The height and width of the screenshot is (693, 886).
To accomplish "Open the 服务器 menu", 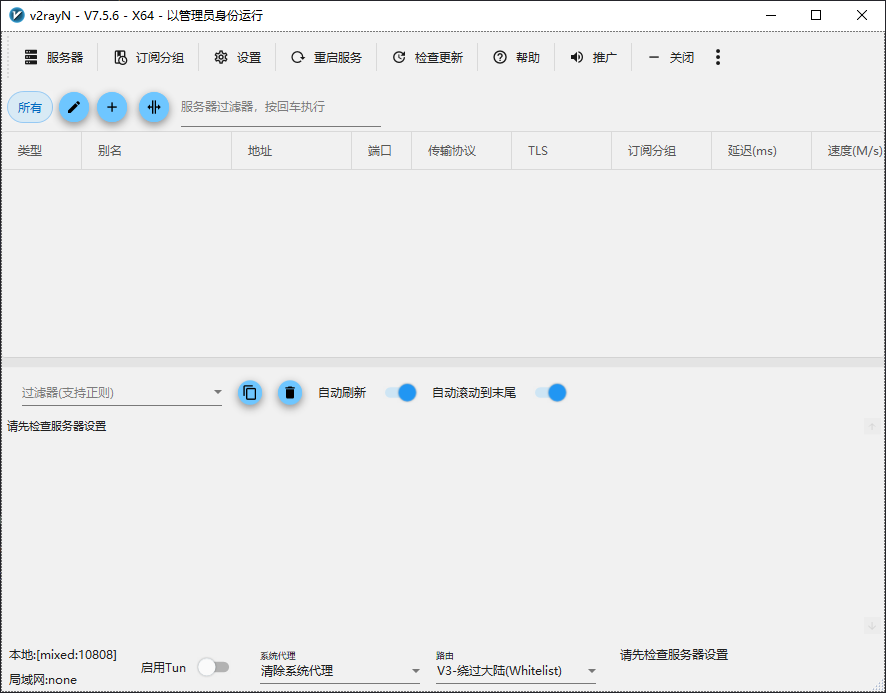I will 54,58.
